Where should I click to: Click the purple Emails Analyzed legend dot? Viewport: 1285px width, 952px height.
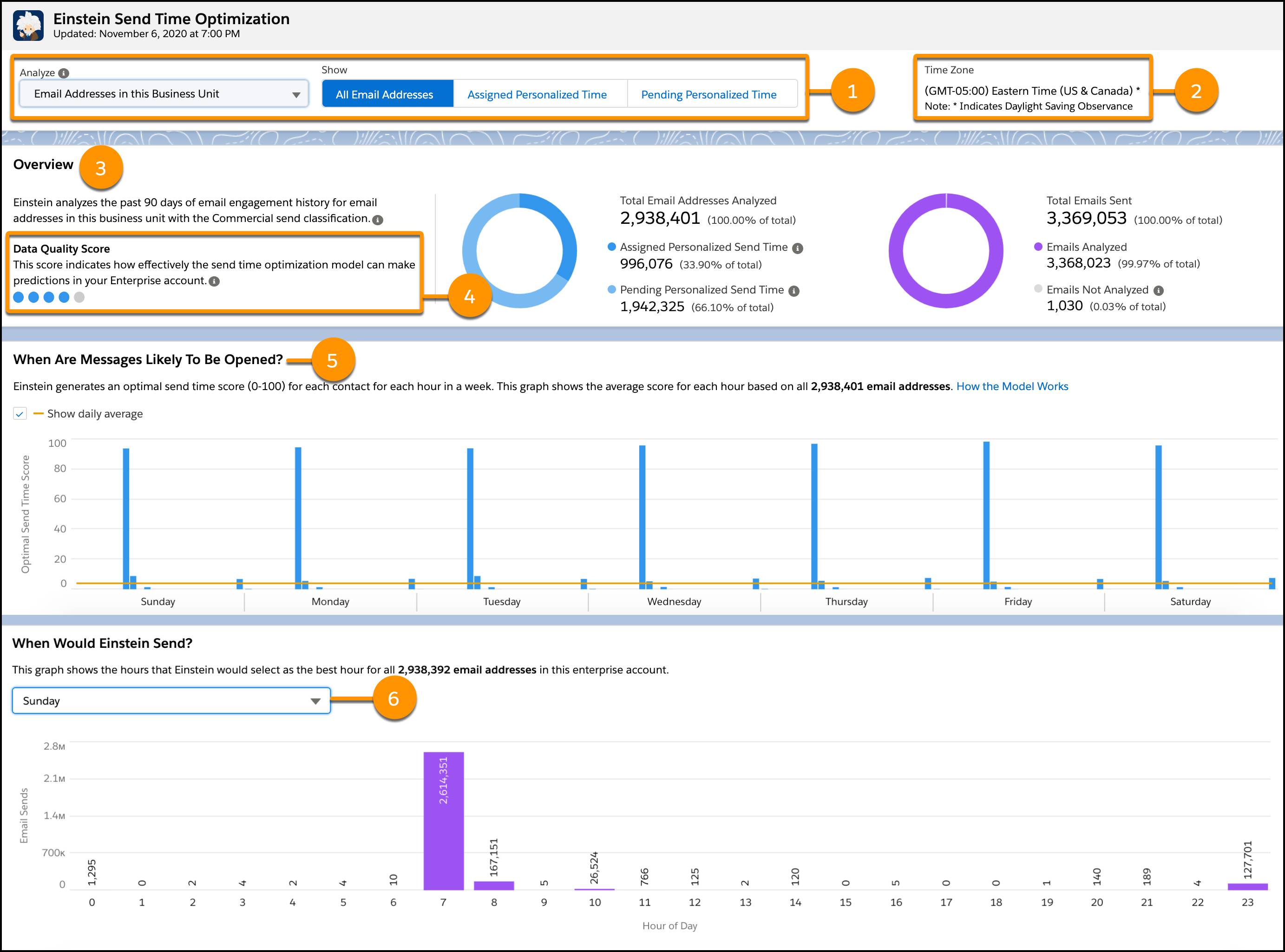tap(1038, 247)
